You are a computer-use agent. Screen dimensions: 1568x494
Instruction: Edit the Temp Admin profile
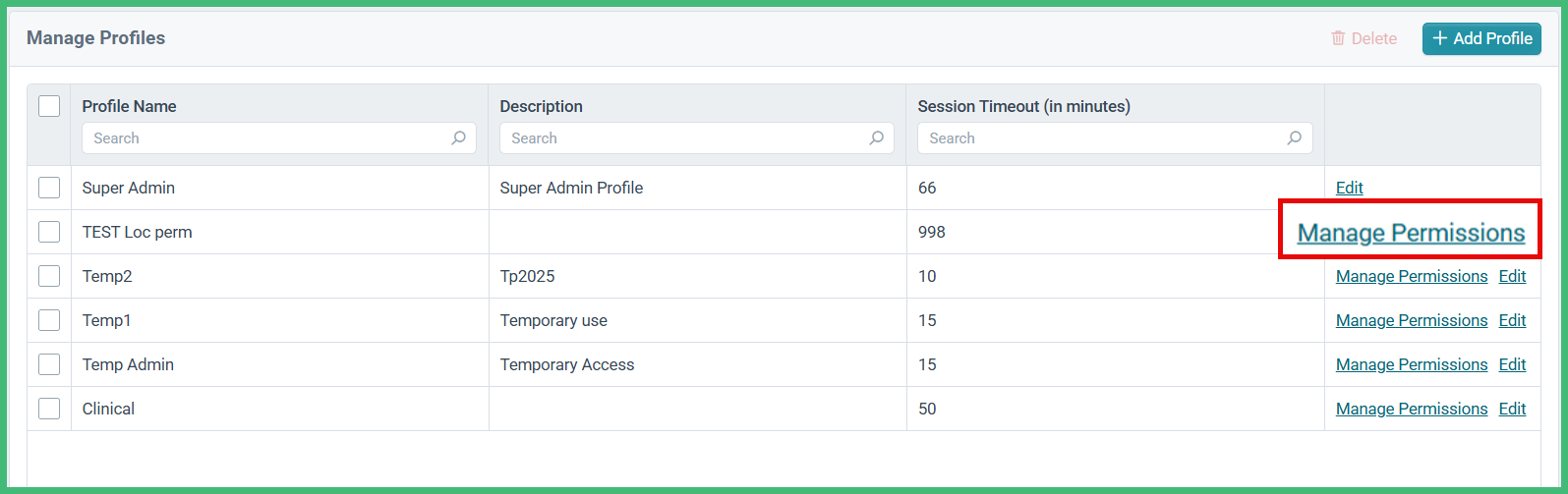click(1512, 364)
